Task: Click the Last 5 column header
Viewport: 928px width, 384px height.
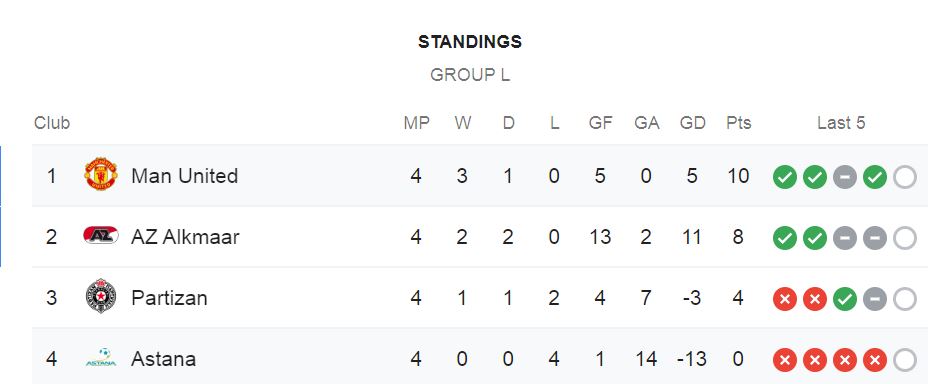Action: (x=841, y=122)
